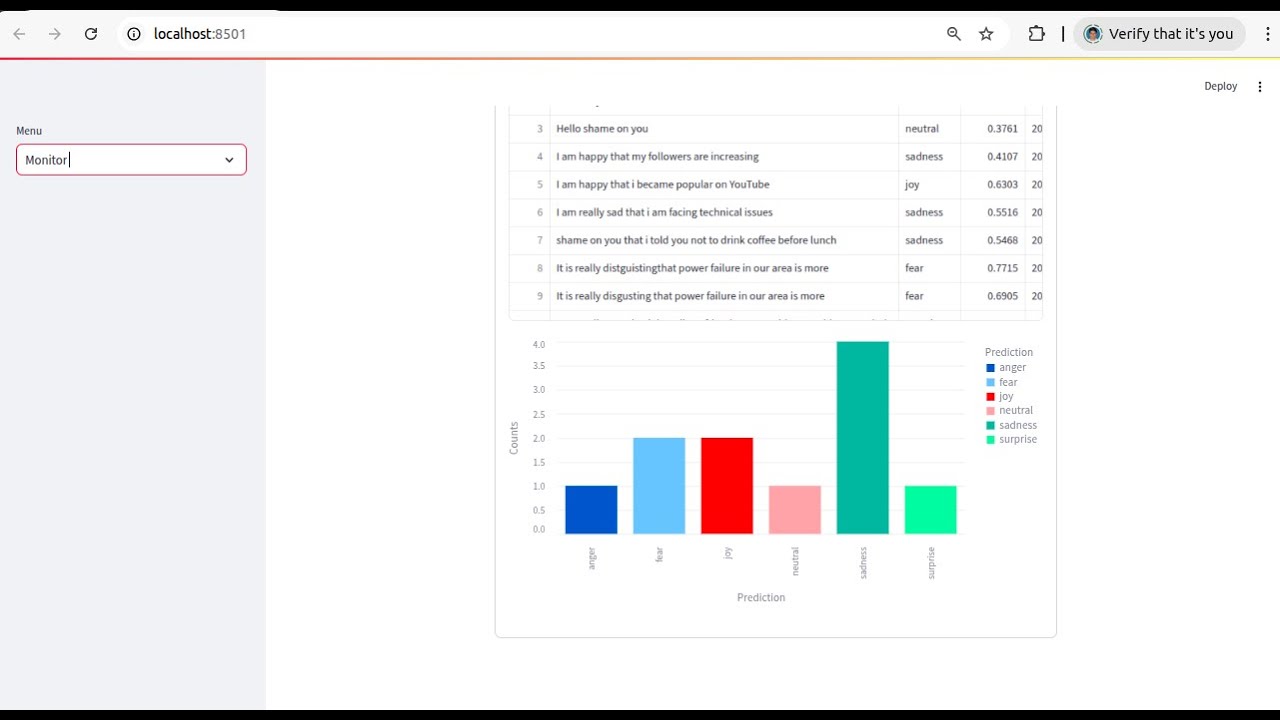The width and height of the screenshot is (1280, 720).
Task: Click the light blue fear bar
Action: [x=659, y=486]
